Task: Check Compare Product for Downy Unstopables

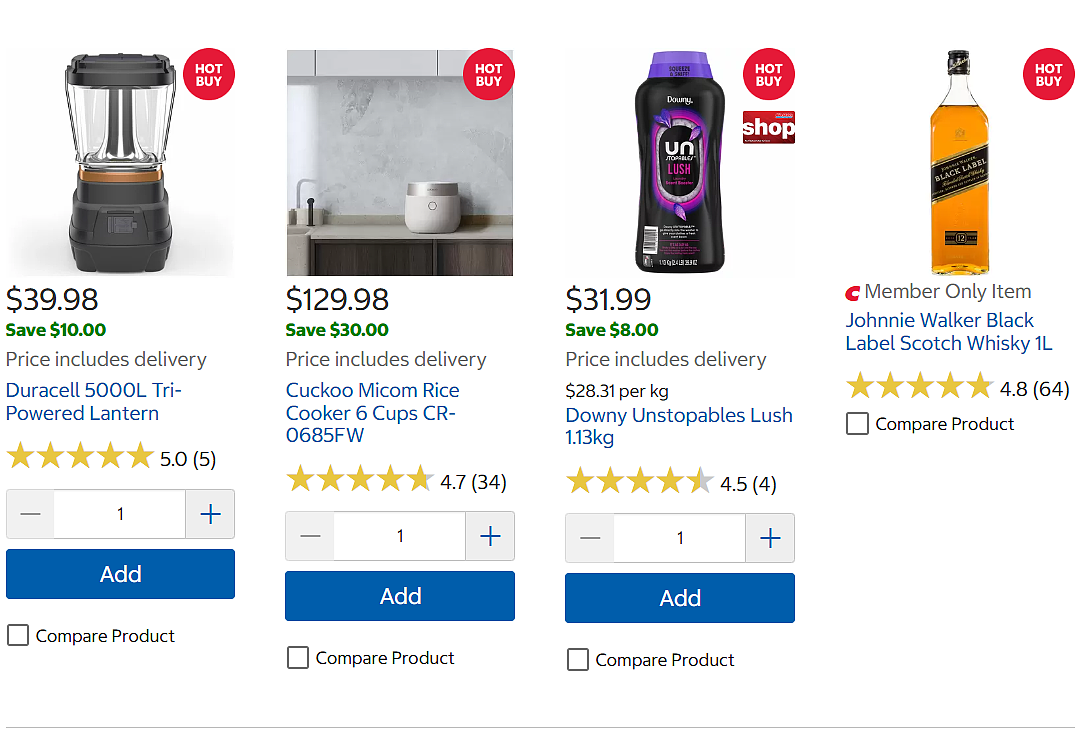Action: click(577, 659)
